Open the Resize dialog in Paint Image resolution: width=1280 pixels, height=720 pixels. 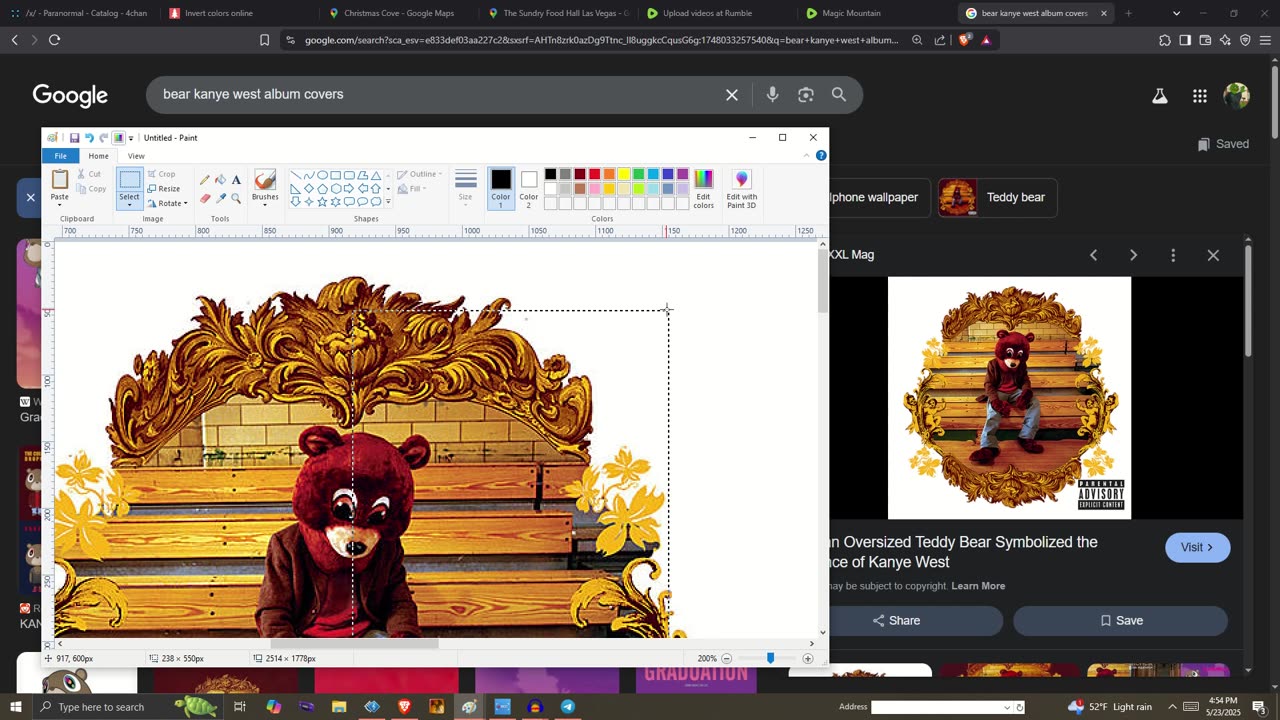pyautogui.click(x=164, y=189)
